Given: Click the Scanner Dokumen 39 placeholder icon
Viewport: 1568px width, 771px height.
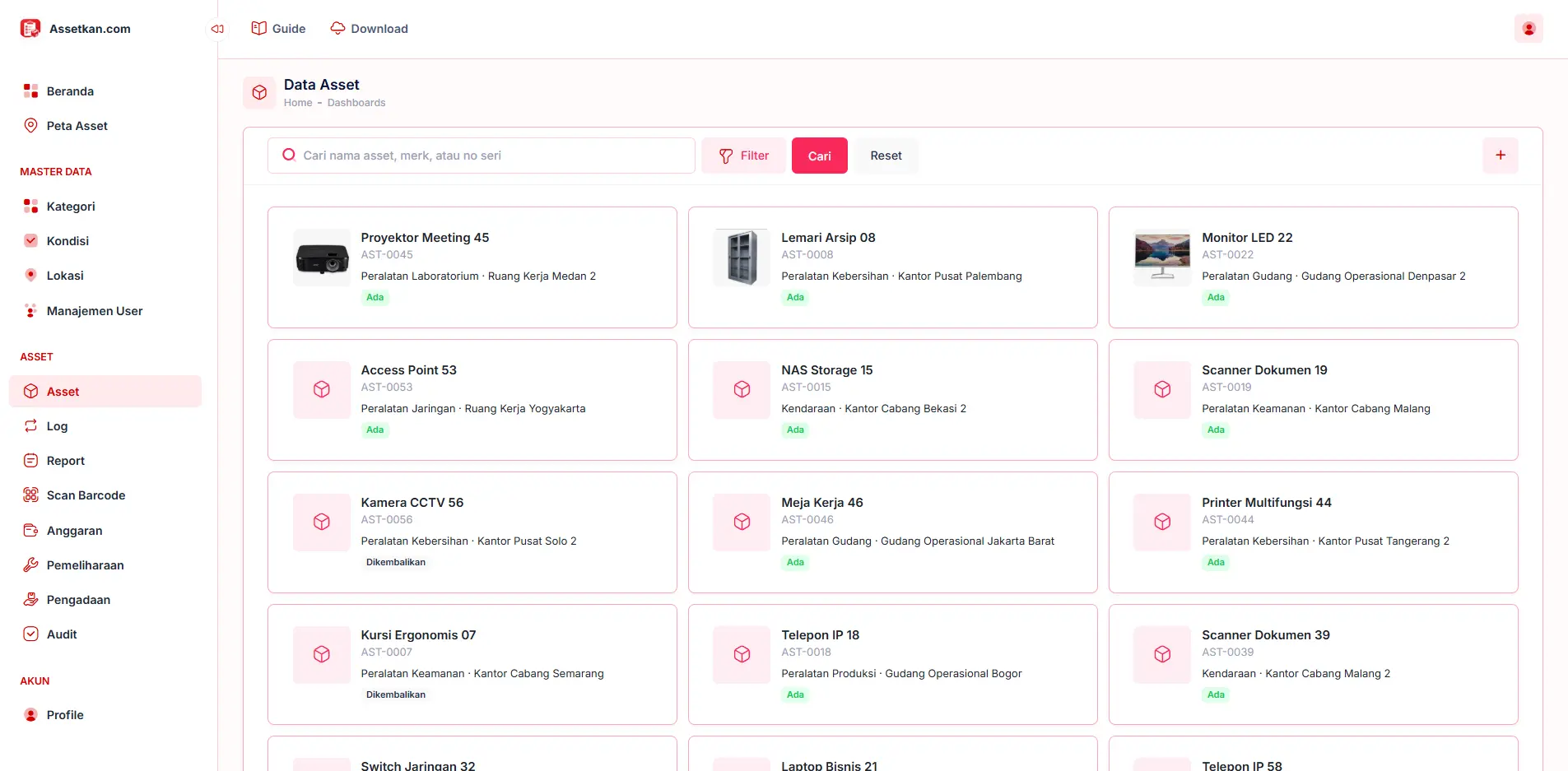Looking at the screenshot, I should (x=1162, y=655).
